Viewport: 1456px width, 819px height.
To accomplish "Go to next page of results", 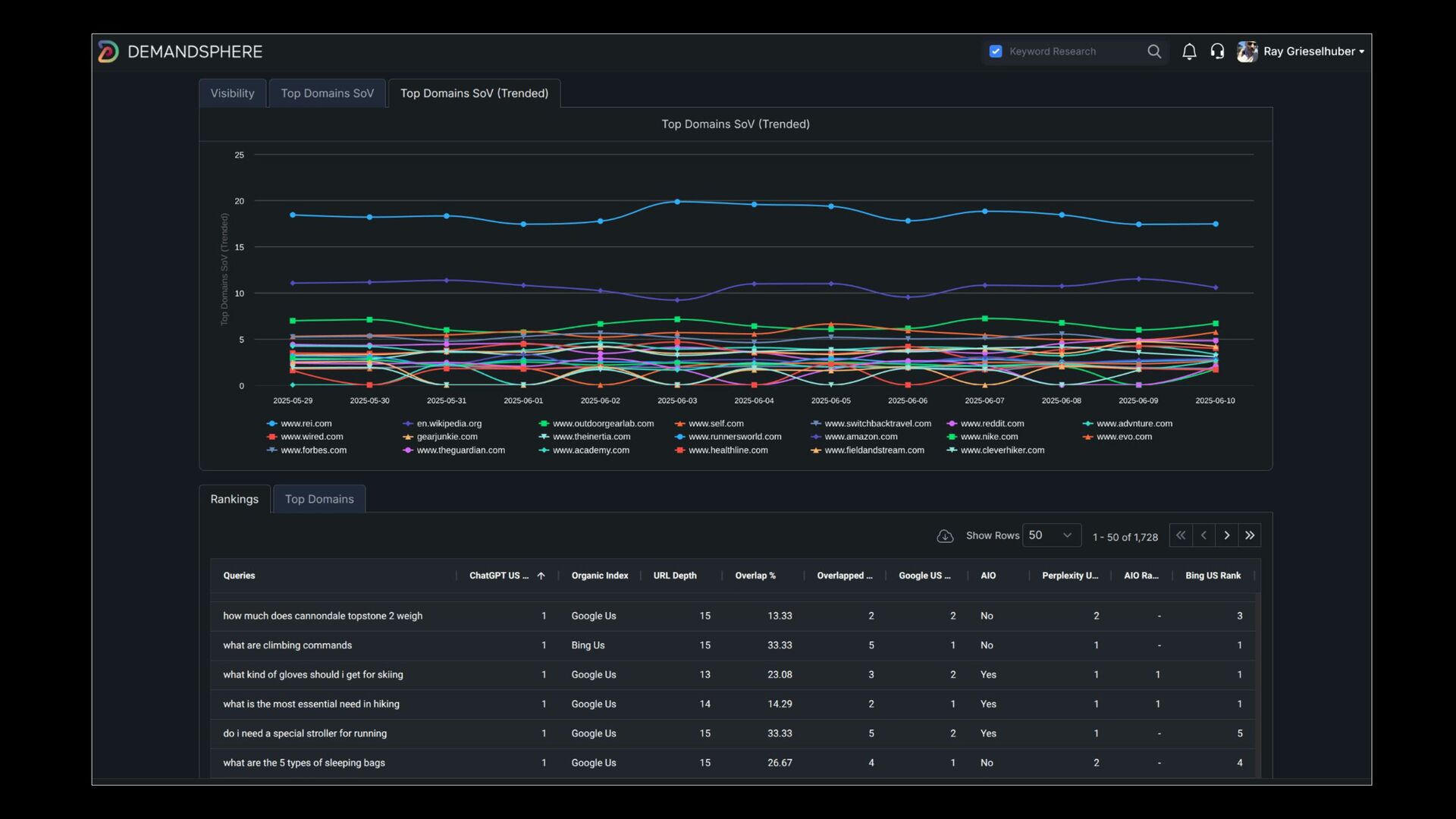I will (x=1226, y=535).
